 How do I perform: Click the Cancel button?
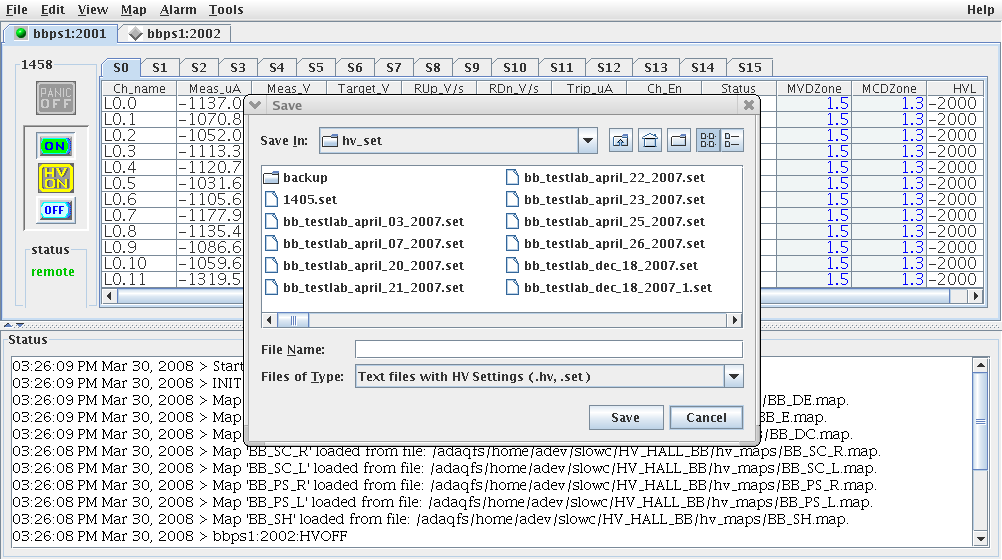[706, 417]
